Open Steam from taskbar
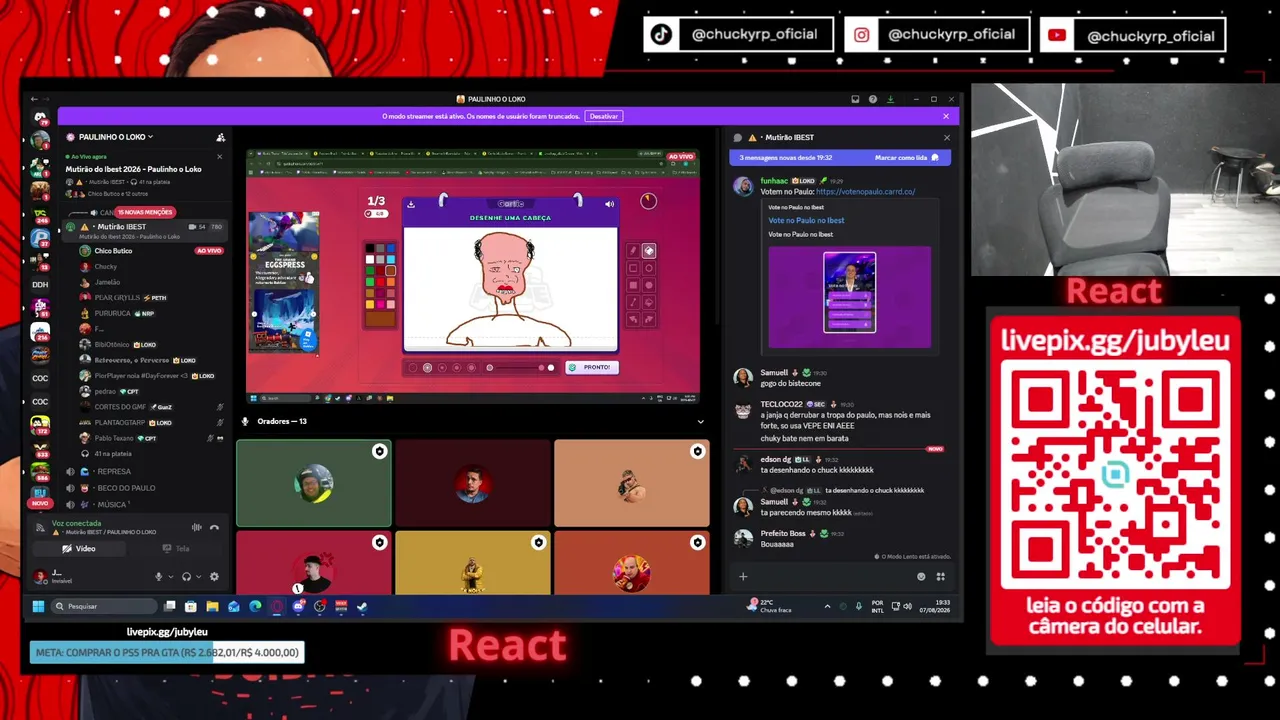 (x=362, y=606)
